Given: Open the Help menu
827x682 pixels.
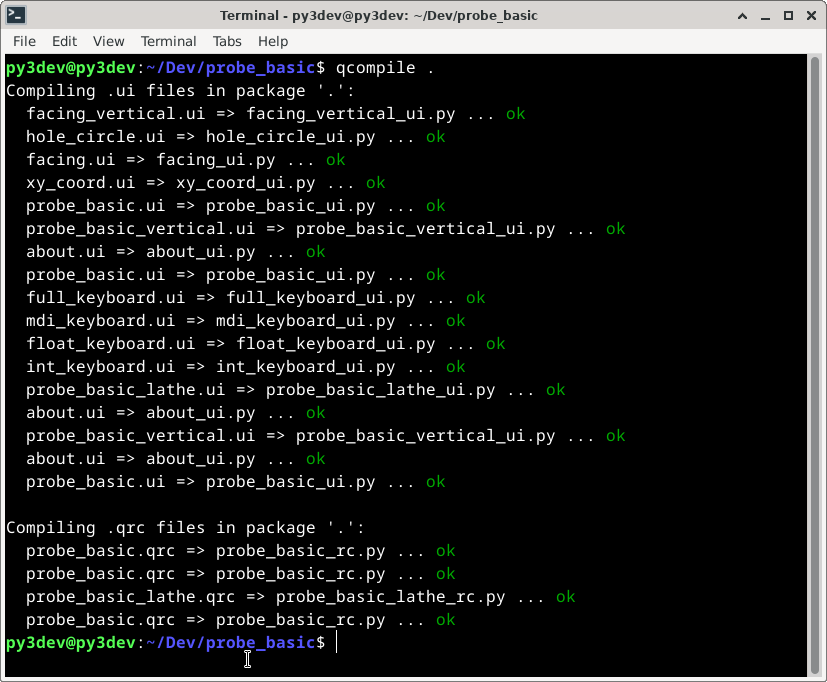Looking at the screenshot, I should (x=273, y=41).
